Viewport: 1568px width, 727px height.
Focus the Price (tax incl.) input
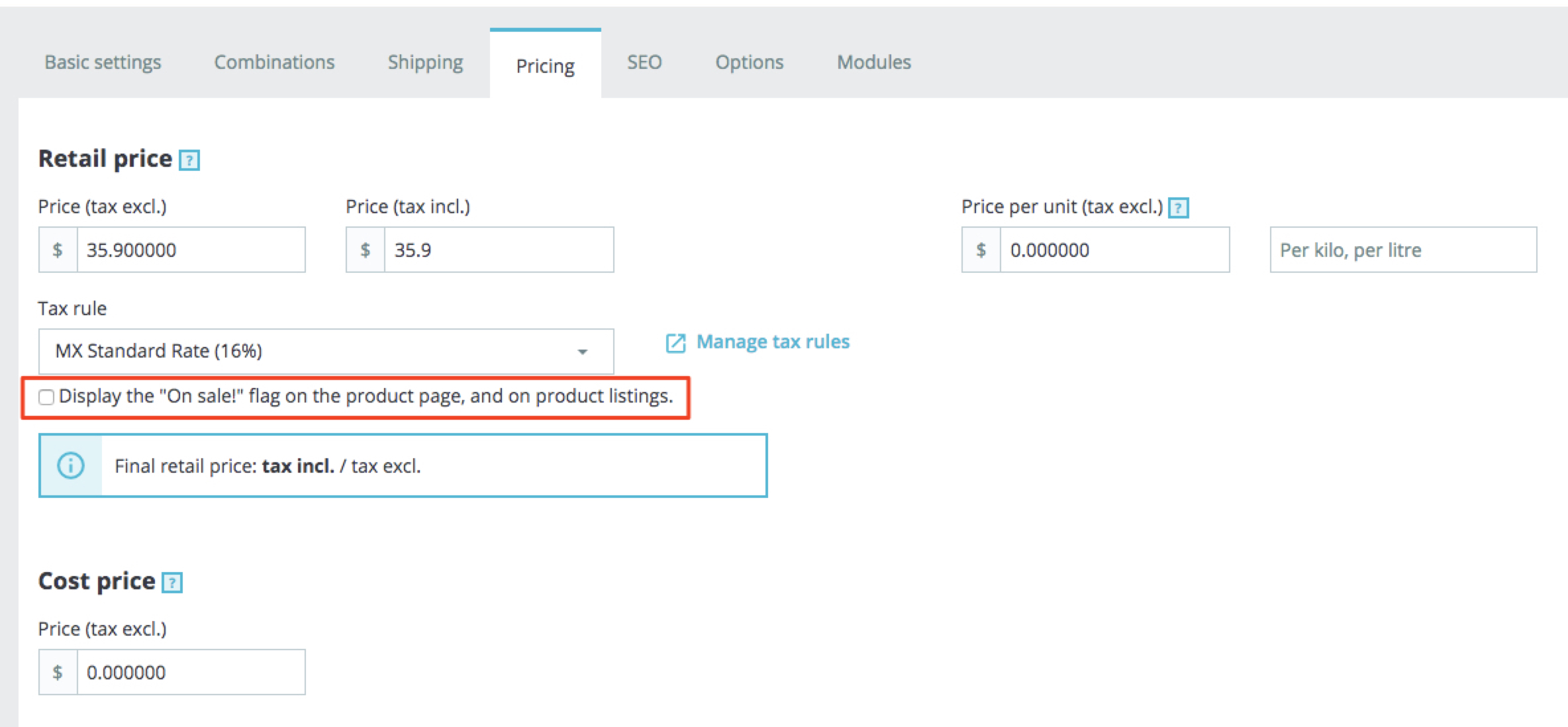[x=498, y=250]
